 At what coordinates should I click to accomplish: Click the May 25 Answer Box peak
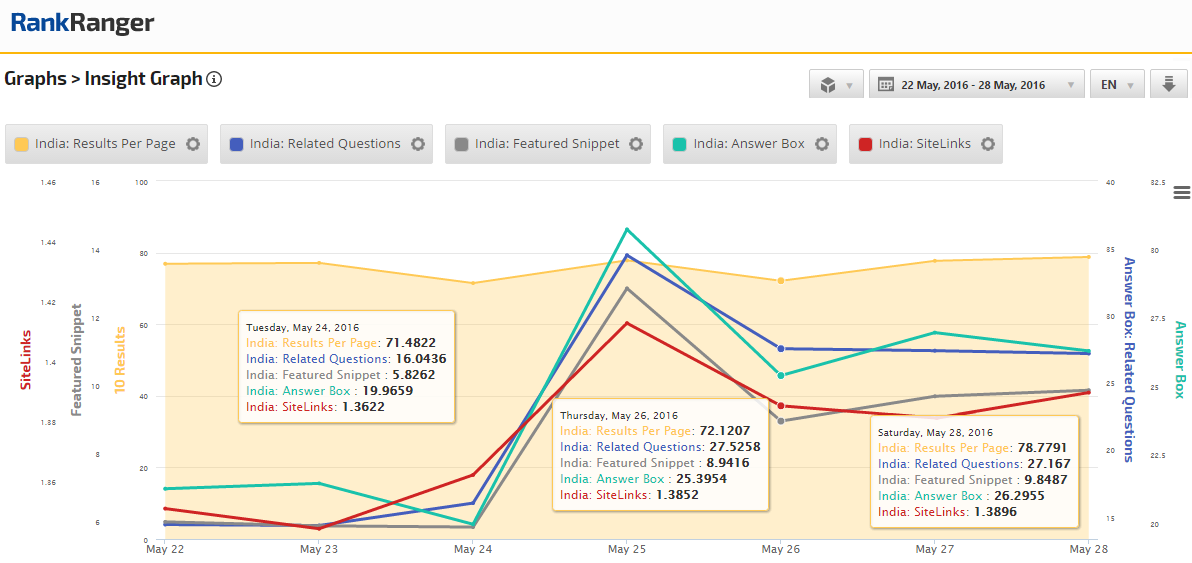[x=627, y=229]
